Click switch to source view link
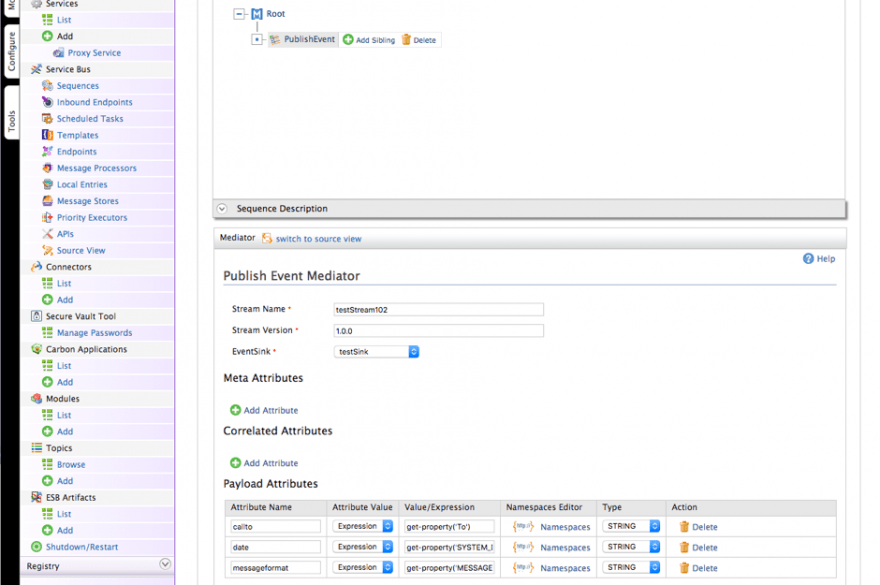 318,238
